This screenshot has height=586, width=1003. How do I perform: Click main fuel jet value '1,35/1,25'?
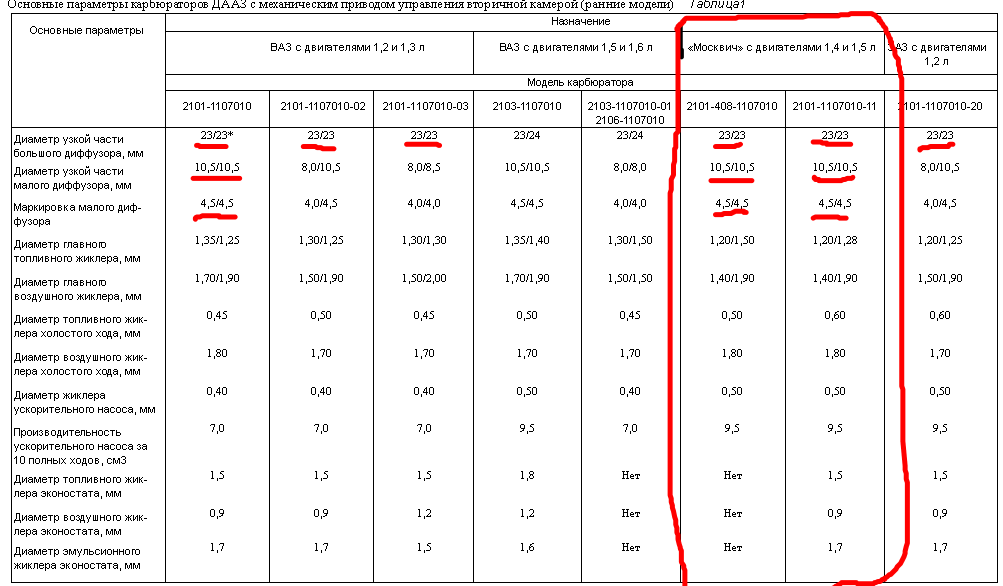point(217,240)
